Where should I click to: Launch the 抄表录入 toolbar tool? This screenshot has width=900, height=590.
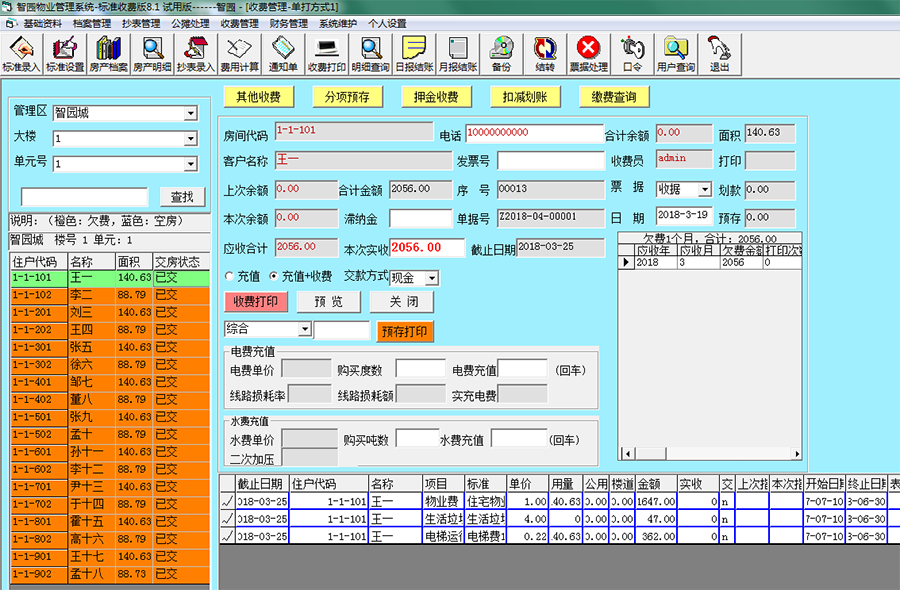click(x=196, y=54)
